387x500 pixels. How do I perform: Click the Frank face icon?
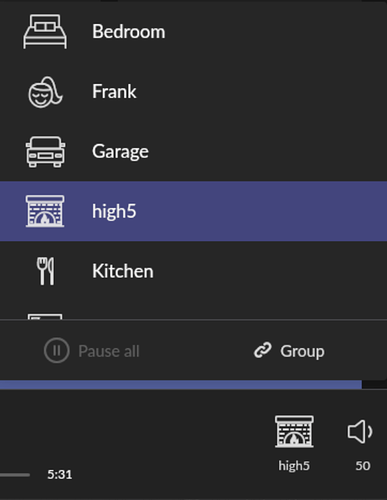pos(45,92)
